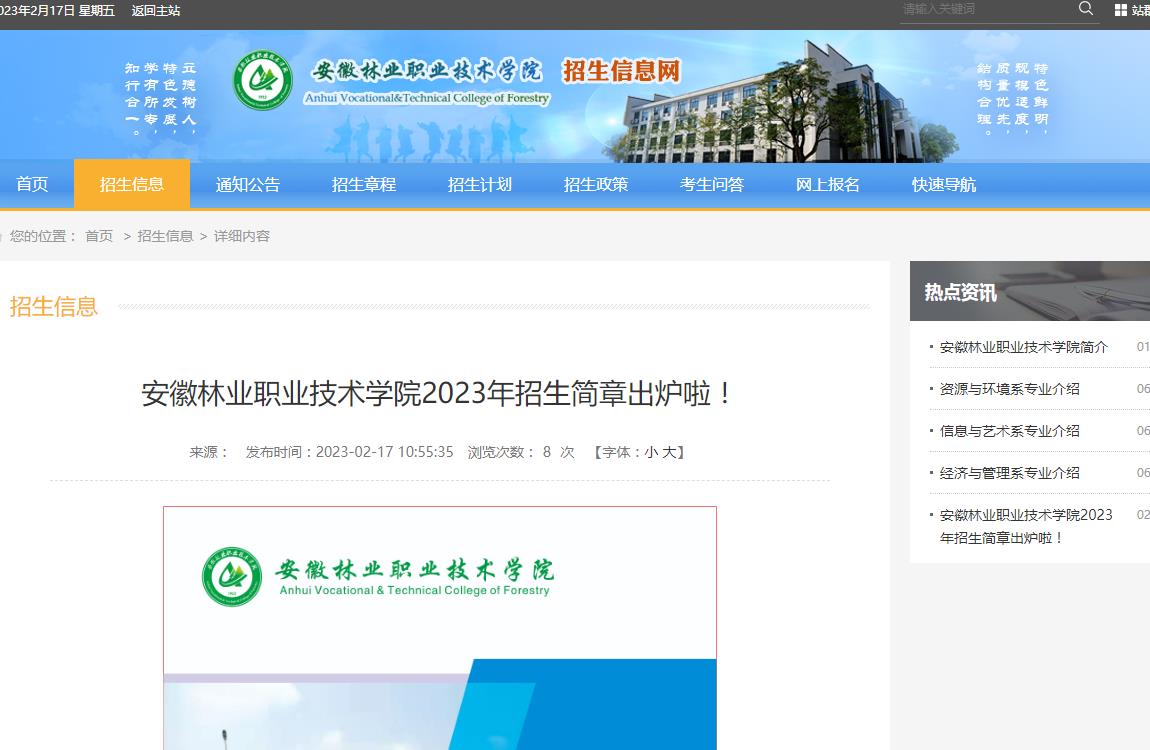1150x750 pixels.
Task: Set font size to 大
Action: click(669, 452)
